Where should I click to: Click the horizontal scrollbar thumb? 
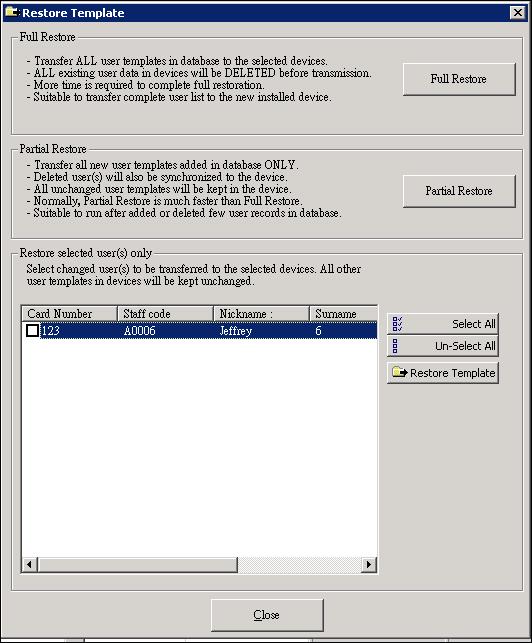tap(137, 565)
